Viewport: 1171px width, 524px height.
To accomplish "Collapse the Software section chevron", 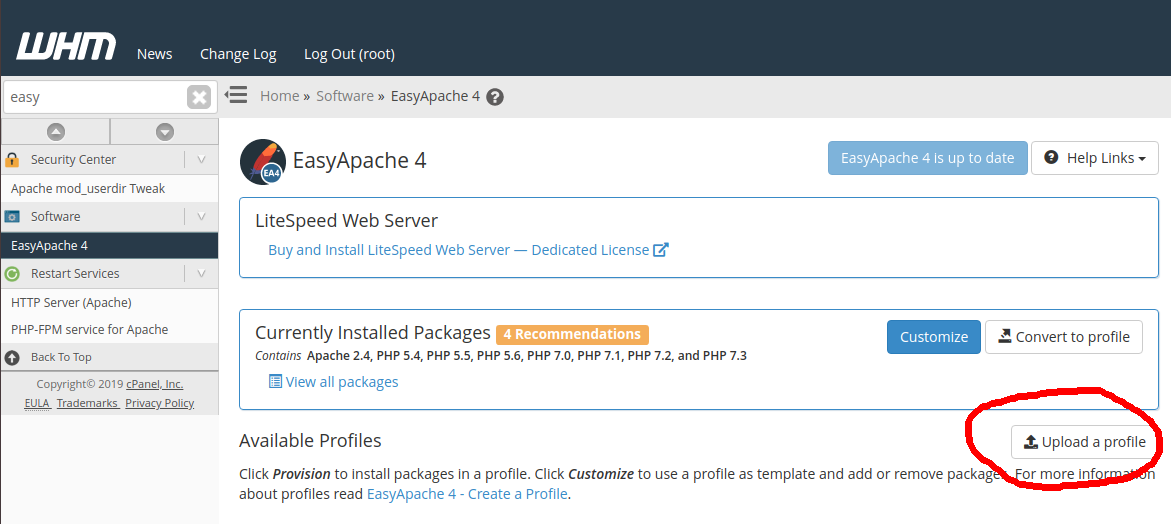I will 201,216.
